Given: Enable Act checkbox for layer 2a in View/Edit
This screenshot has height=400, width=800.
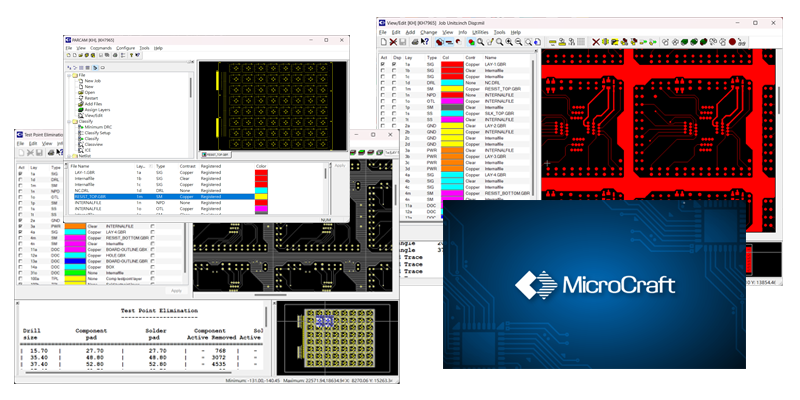Looking at the screenshot, I should (x=383, y=126).
